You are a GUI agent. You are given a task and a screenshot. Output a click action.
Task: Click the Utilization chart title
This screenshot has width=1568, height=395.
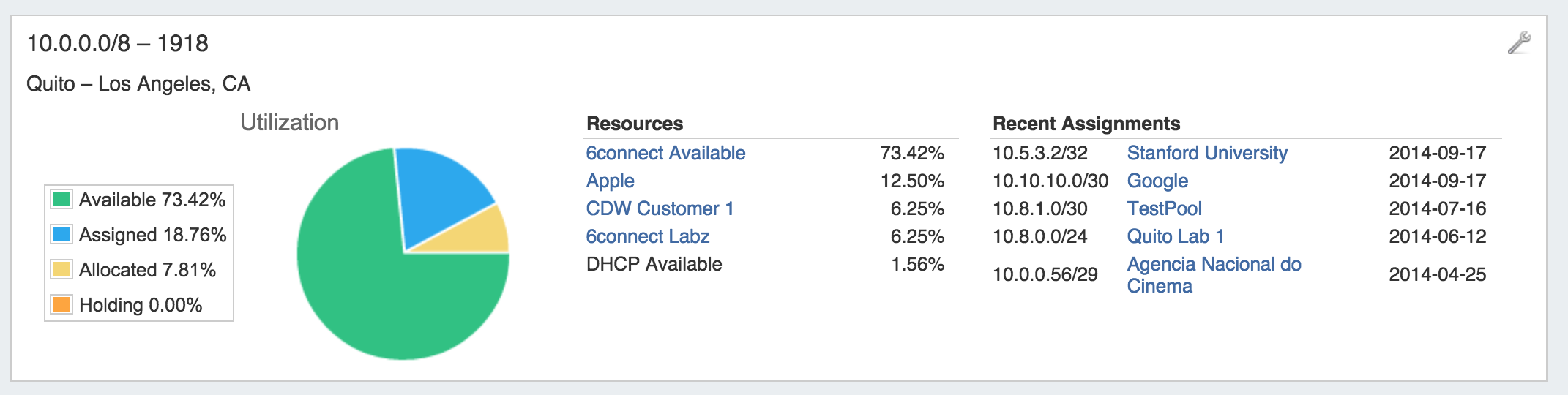pyautogui.click(x=289, y=122)
